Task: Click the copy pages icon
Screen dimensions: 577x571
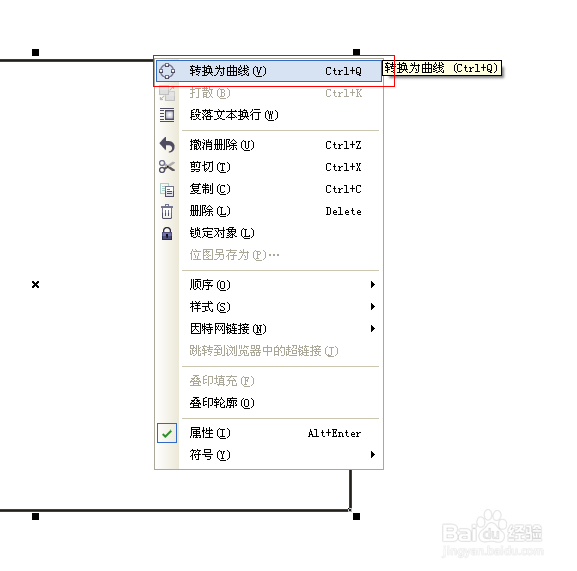Action: point(167,189)
